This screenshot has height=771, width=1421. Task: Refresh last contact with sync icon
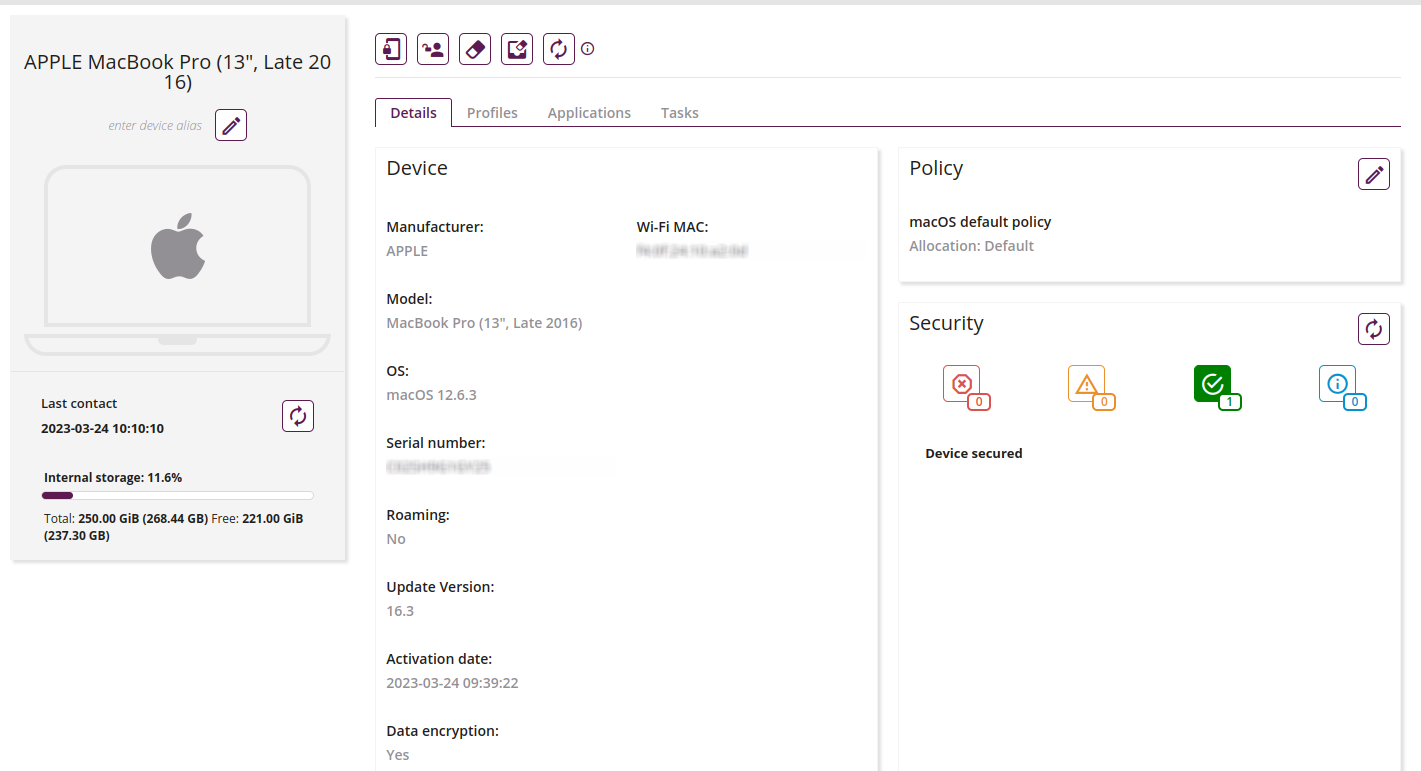point(298,416)
